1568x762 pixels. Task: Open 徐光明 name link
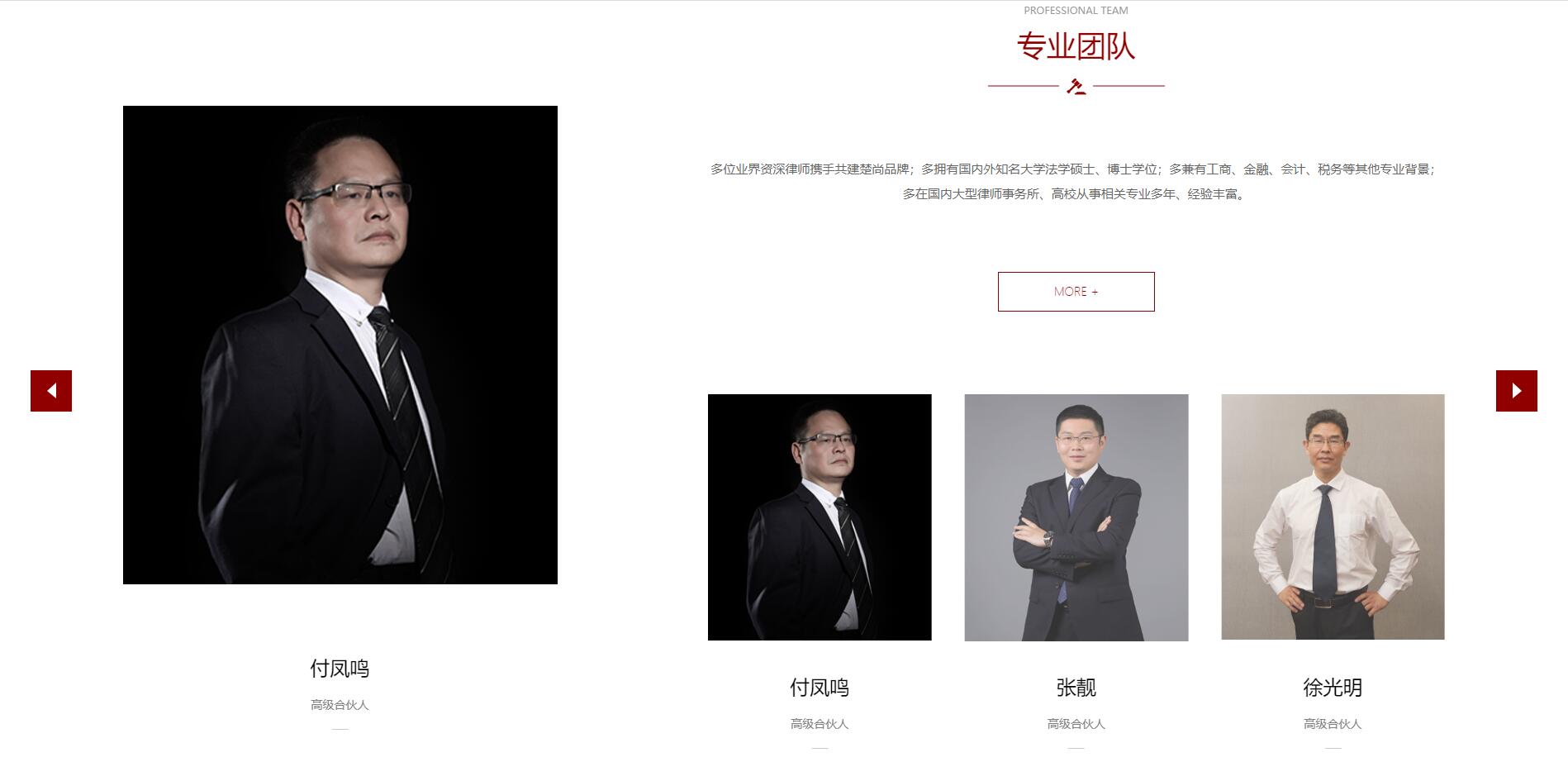pyautogui.click(x=1333, y=688)
